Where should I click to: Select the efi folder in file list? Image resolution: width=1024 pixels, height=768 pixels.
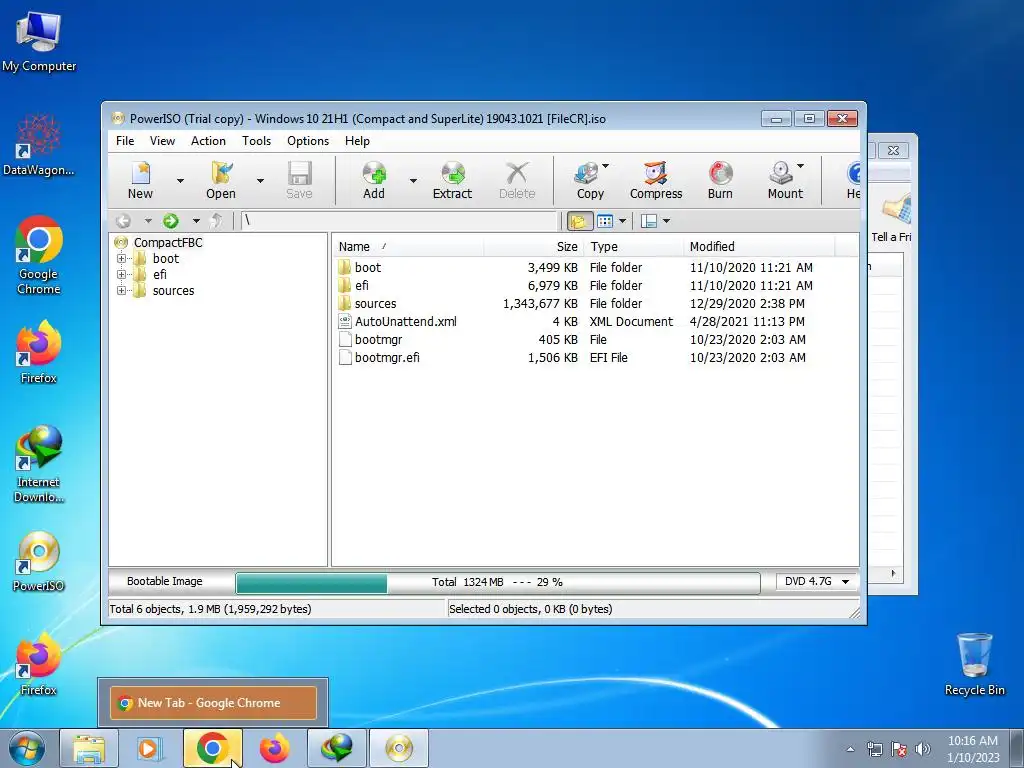(361, 285)
